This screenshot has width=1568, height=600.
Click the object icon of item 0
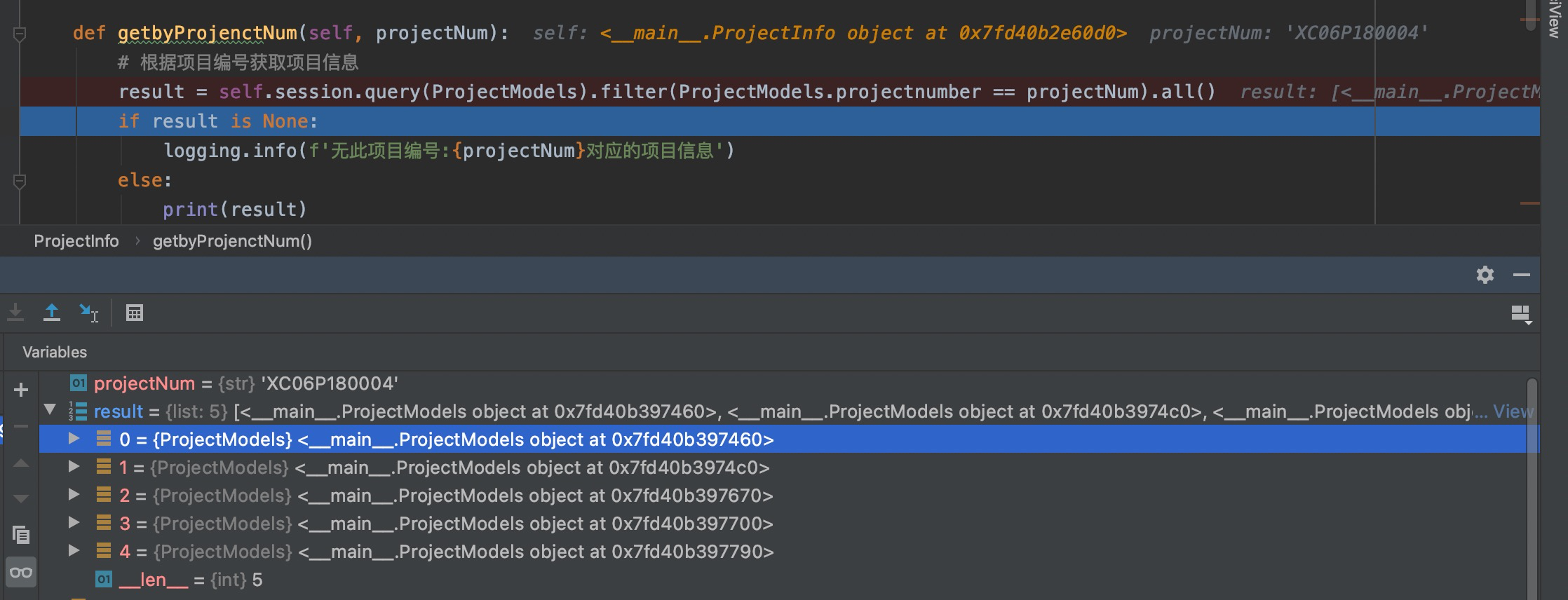point(104,439)
